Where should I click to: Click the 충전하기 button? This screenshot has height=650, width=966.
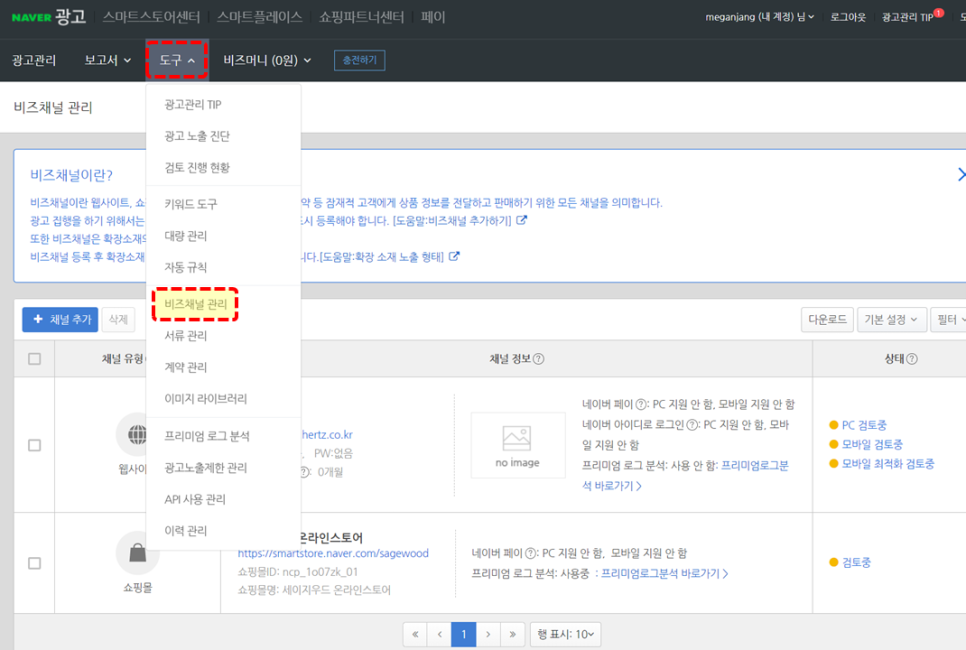359,60
